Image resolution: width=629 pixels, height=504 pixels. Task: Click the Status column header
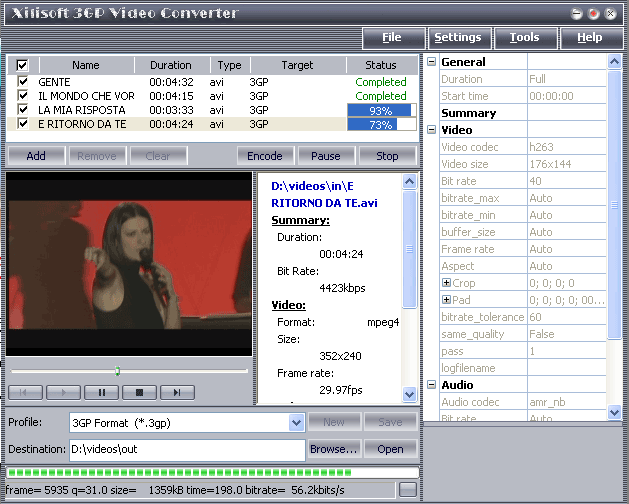(381, 65)
